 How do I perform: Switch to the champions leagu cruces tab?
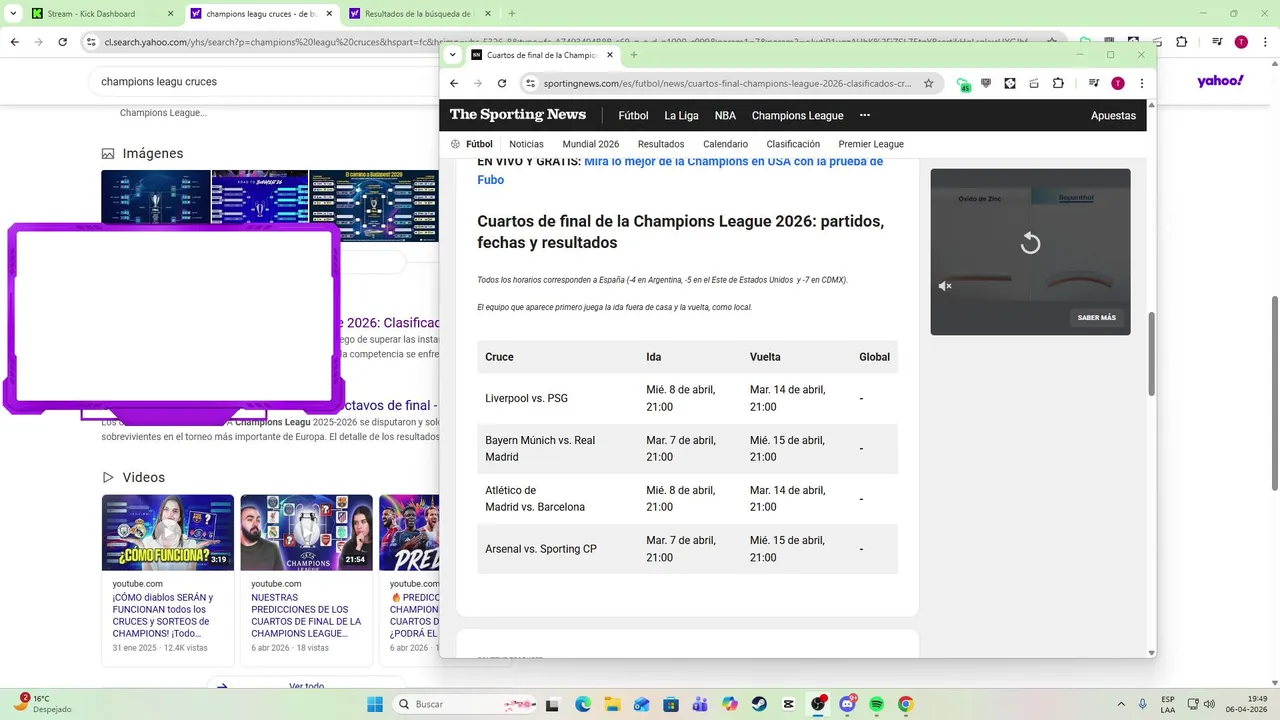click(x=263, y=14)
